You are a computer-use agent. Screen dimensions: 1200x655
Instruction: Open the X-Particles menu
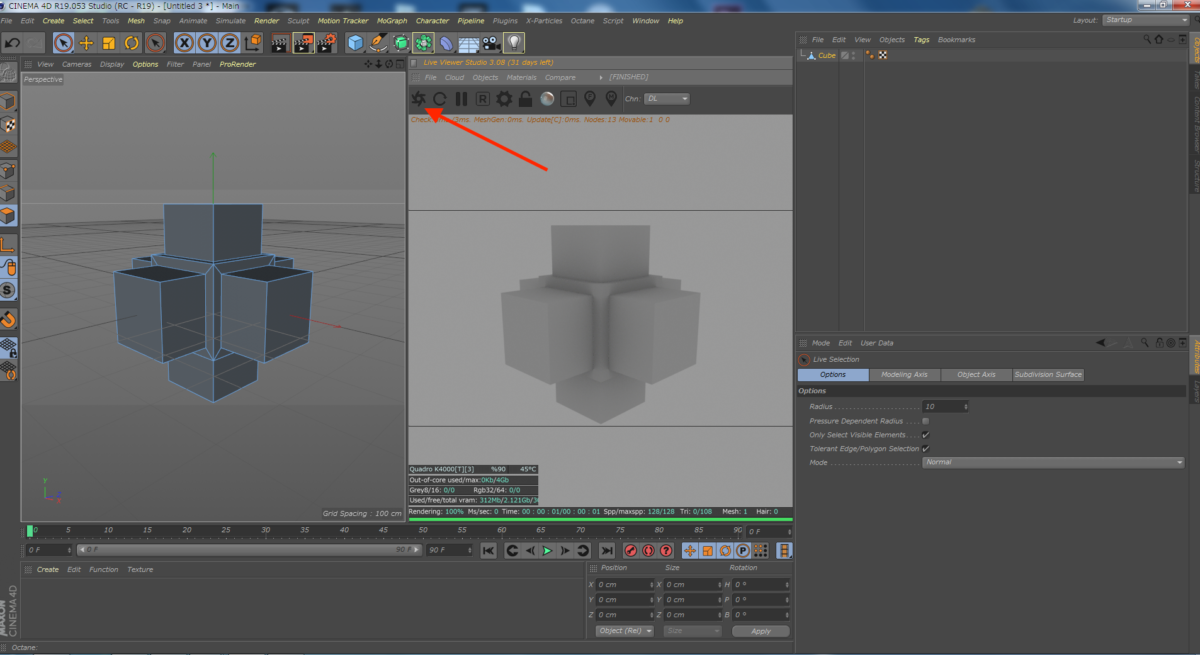pyautogui.click(x=544, y=20)
